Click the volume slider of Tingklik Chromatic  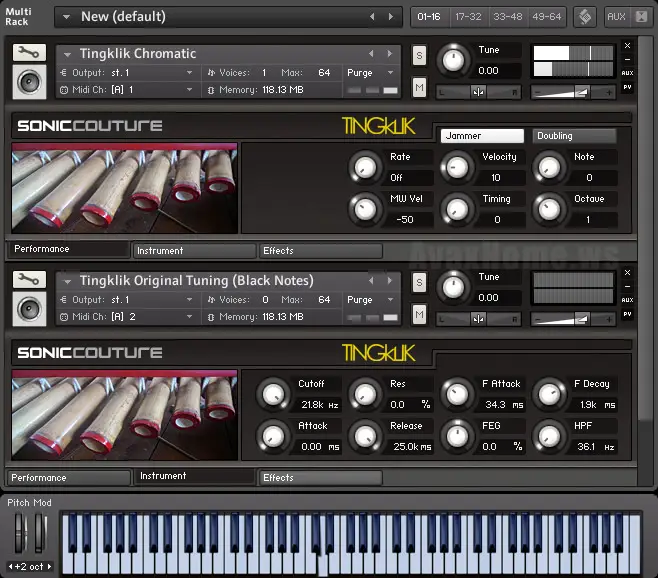(x=573, y=92)
